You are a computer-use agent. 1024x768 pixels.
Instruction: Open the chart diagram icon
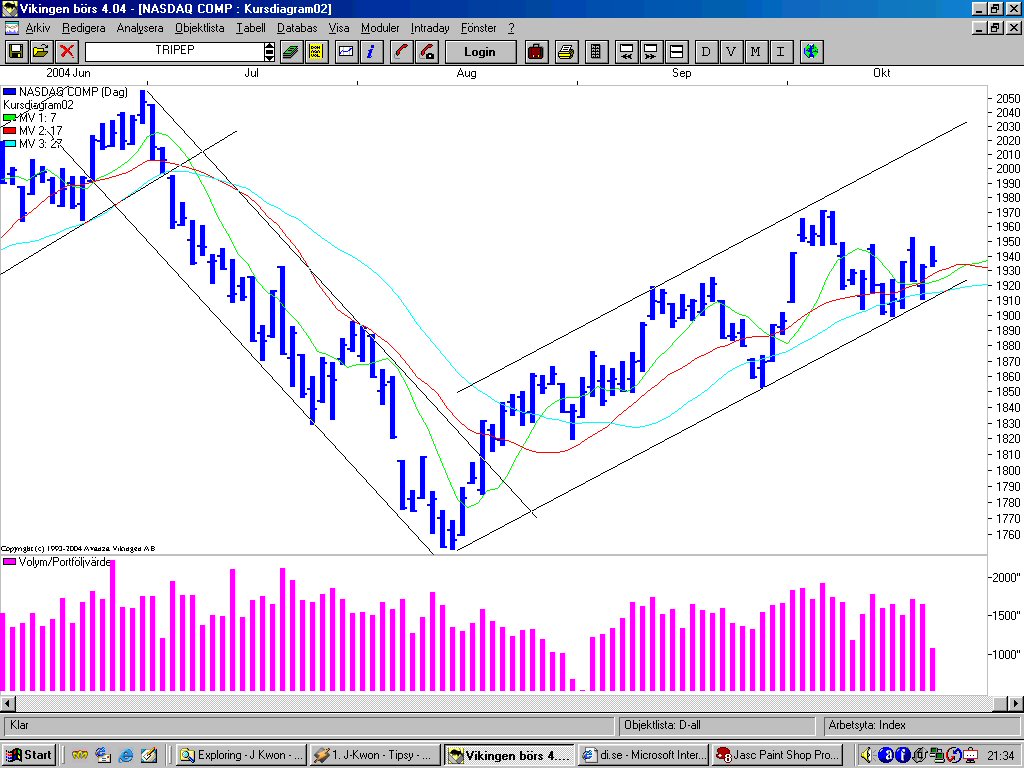coord(346,52)
